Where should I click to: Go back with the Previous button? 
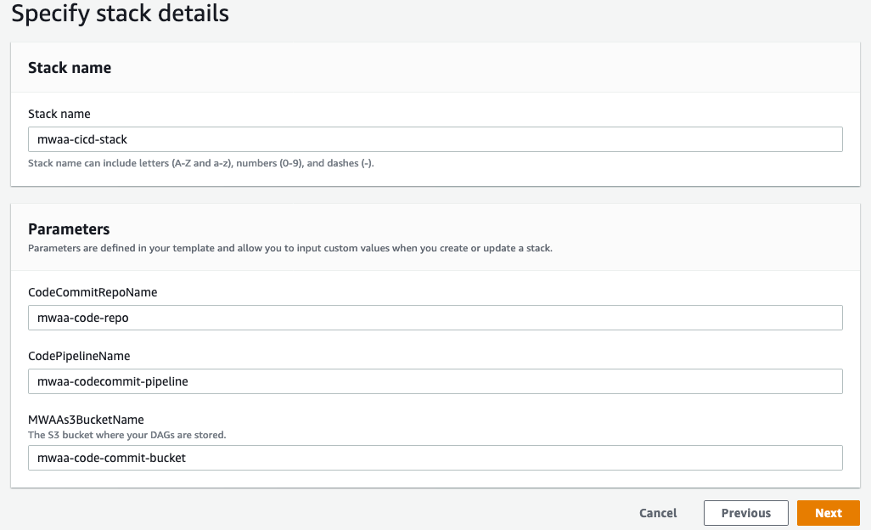click(745, 513)
